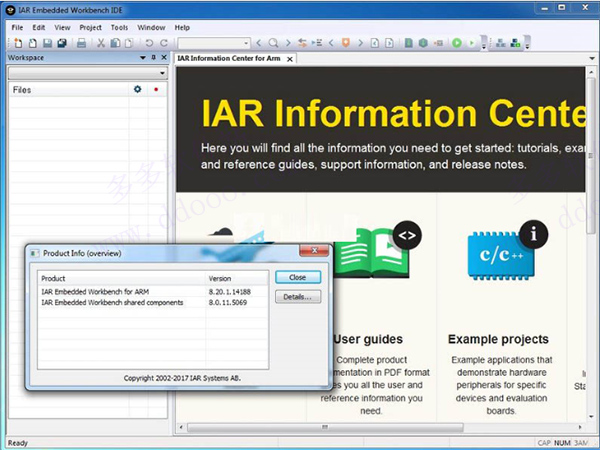
Task: Start Download and Debug green button
Action: tap(457, 43)
